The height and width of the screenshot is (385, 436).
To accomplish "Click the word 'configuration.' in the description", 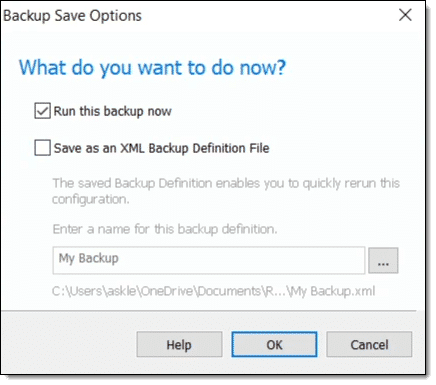I will coord(90,200).
